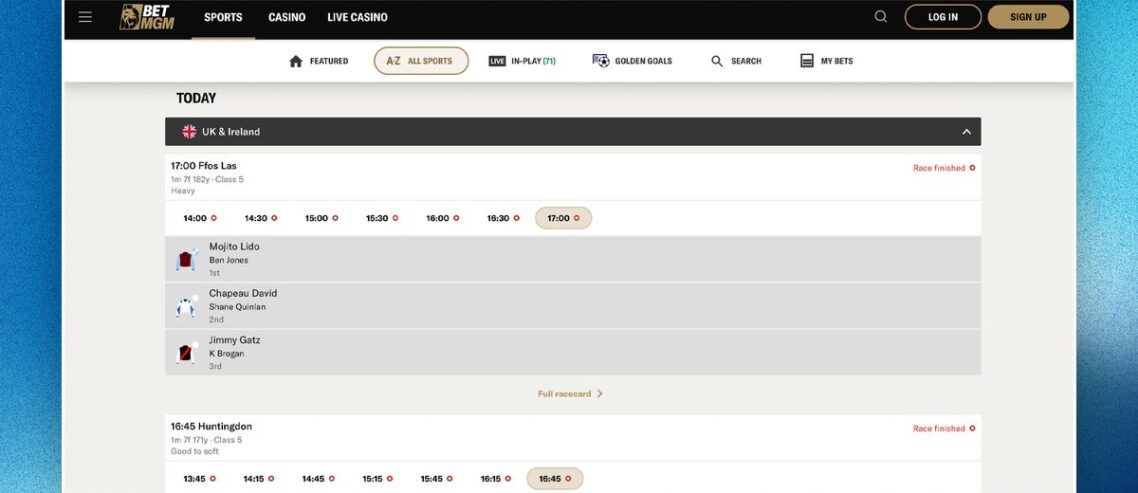1138x493 pixels.
Task: Open the Live Casino tab
Action: pos(357,17)
